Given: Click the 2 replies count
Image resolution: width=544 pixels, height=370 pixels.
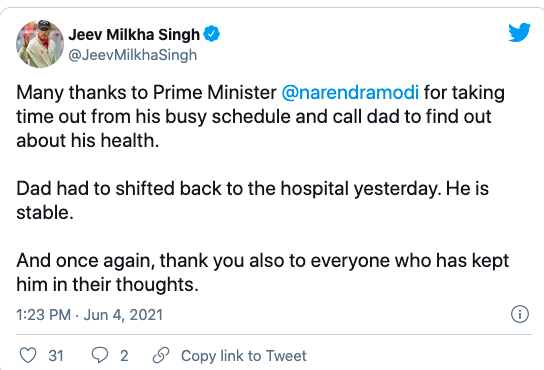Looking at the screenshot, I should [x=124, y=356].
